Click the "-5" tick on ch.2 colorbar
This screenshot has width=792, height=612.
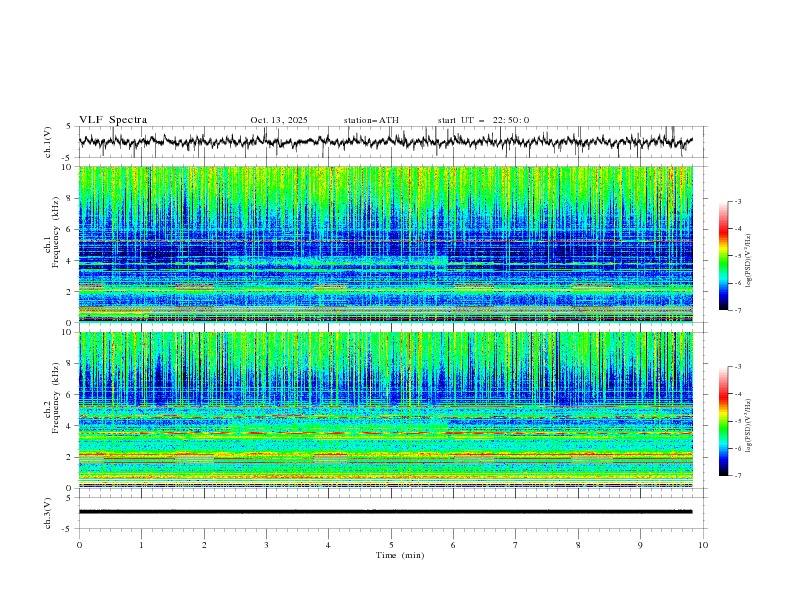point(737,421)
